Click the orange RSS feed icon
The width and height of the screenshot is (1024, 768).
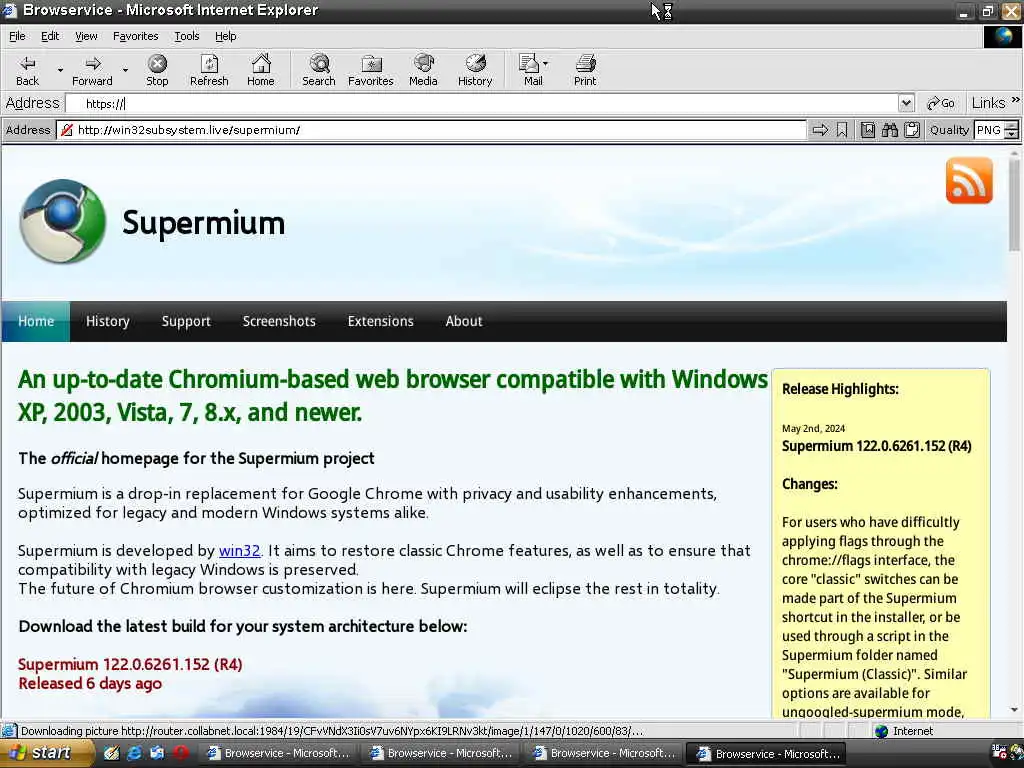[x=969, y=180]
